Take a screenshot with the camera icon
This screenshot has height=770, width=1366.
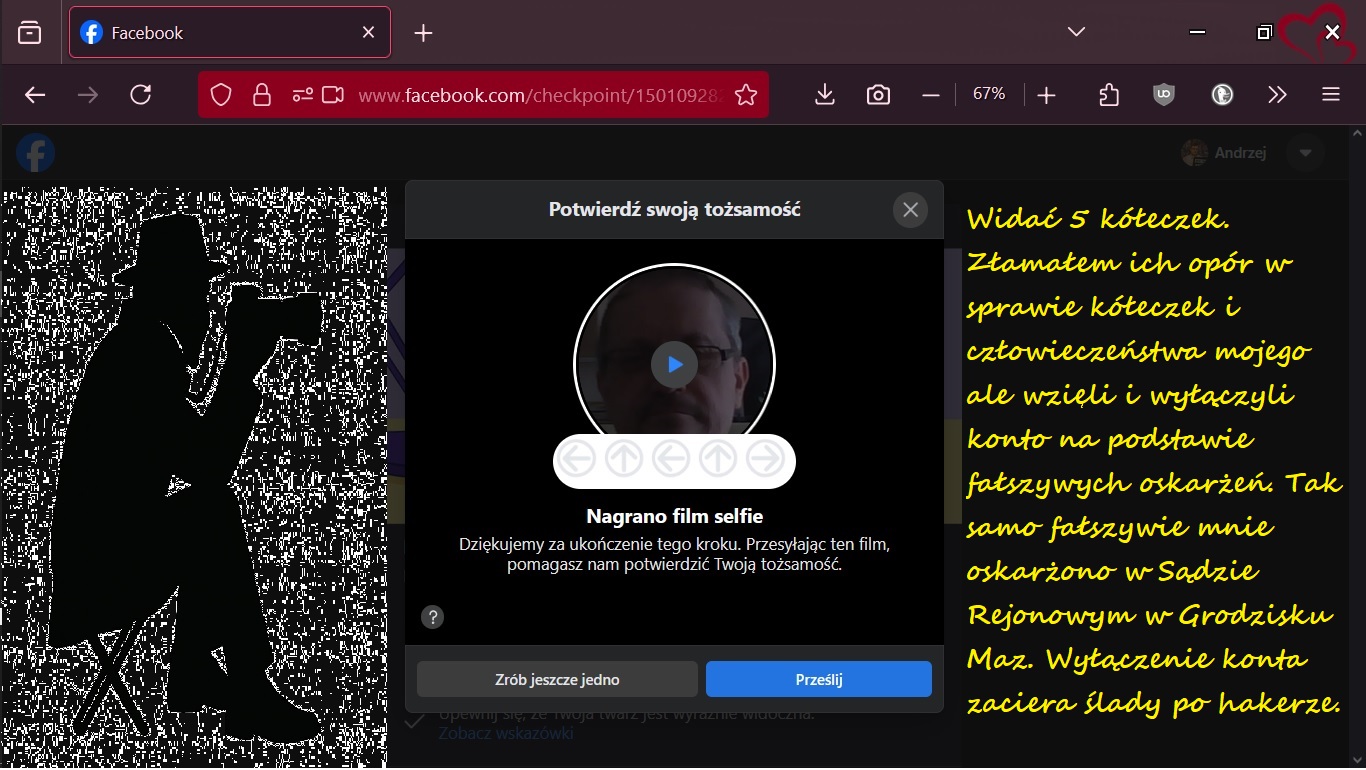coord(878,95)
